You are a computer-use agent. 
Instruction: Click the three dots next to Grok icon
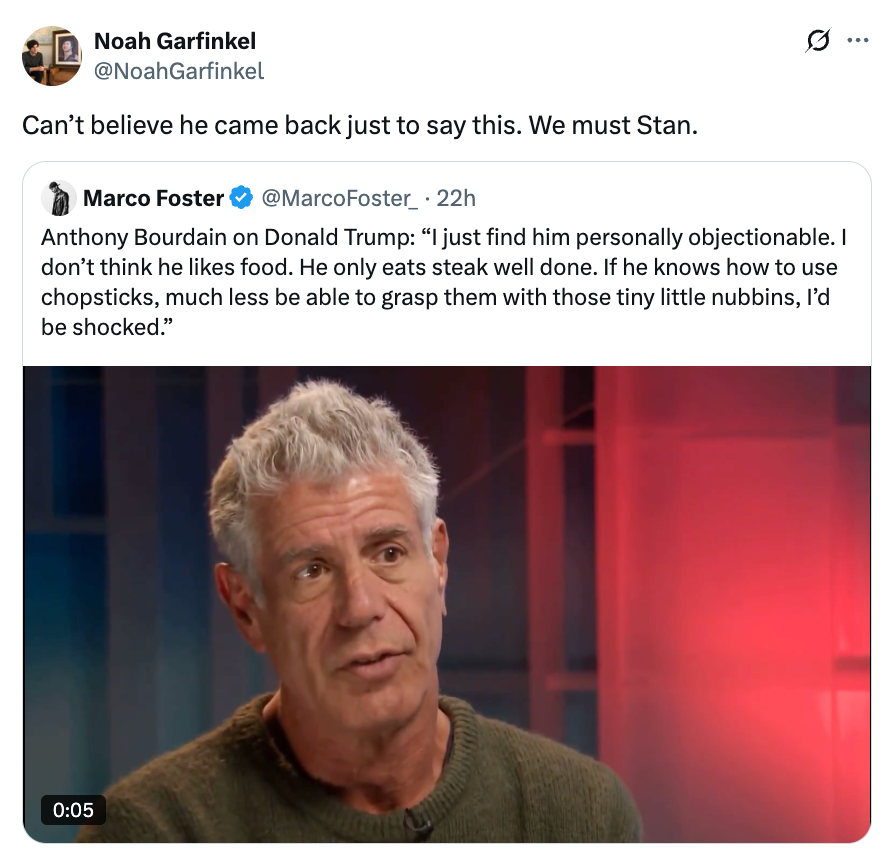tap(857, 37)
